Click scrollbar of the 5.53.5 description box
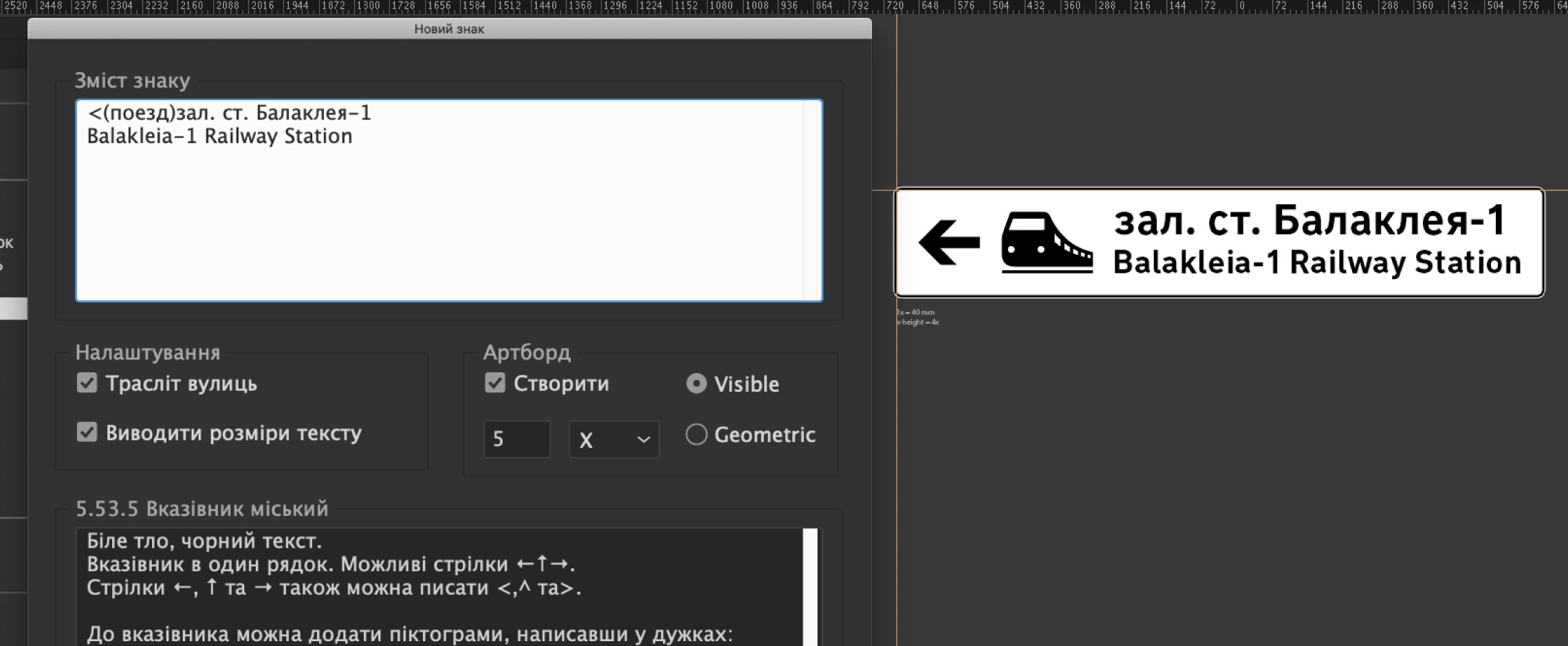The height and width of the screenshot is (646, 1568). tap(810, 586)
